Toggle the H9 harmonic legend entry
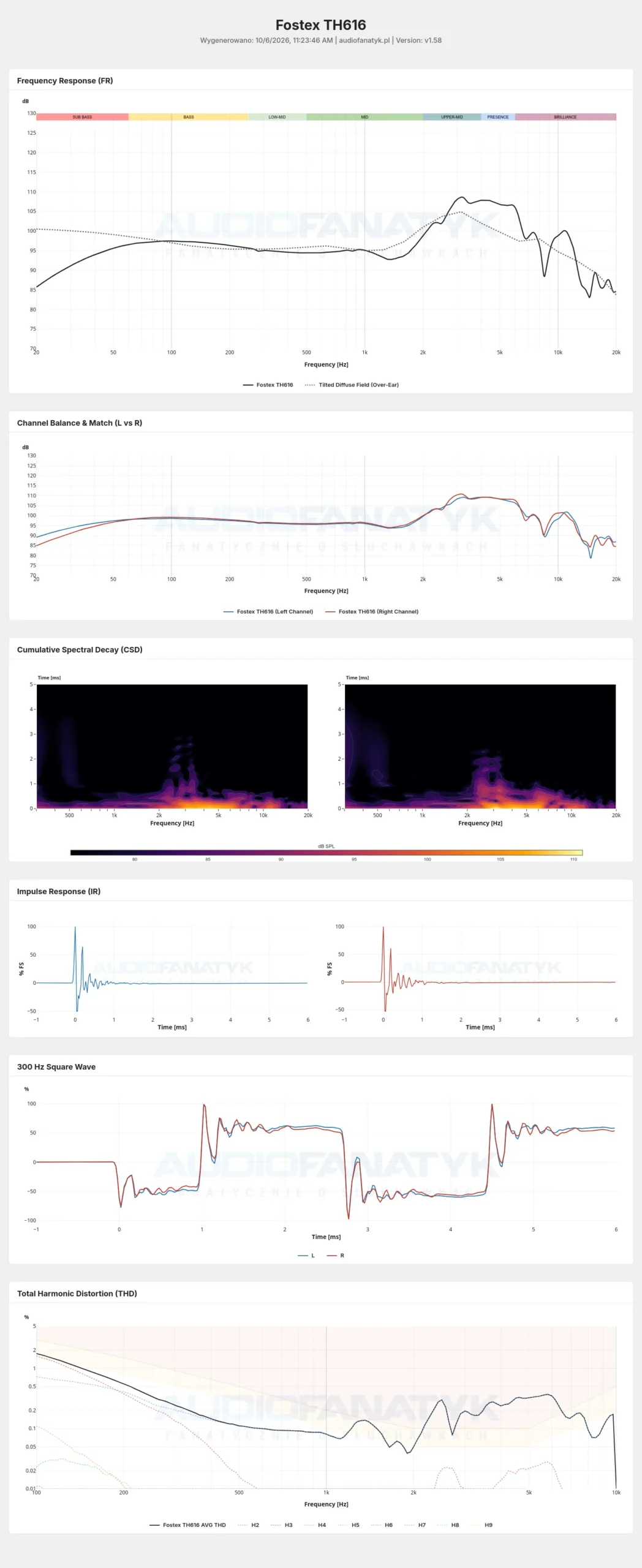This screenshot has width=642, height=1568. (481, 1525)
